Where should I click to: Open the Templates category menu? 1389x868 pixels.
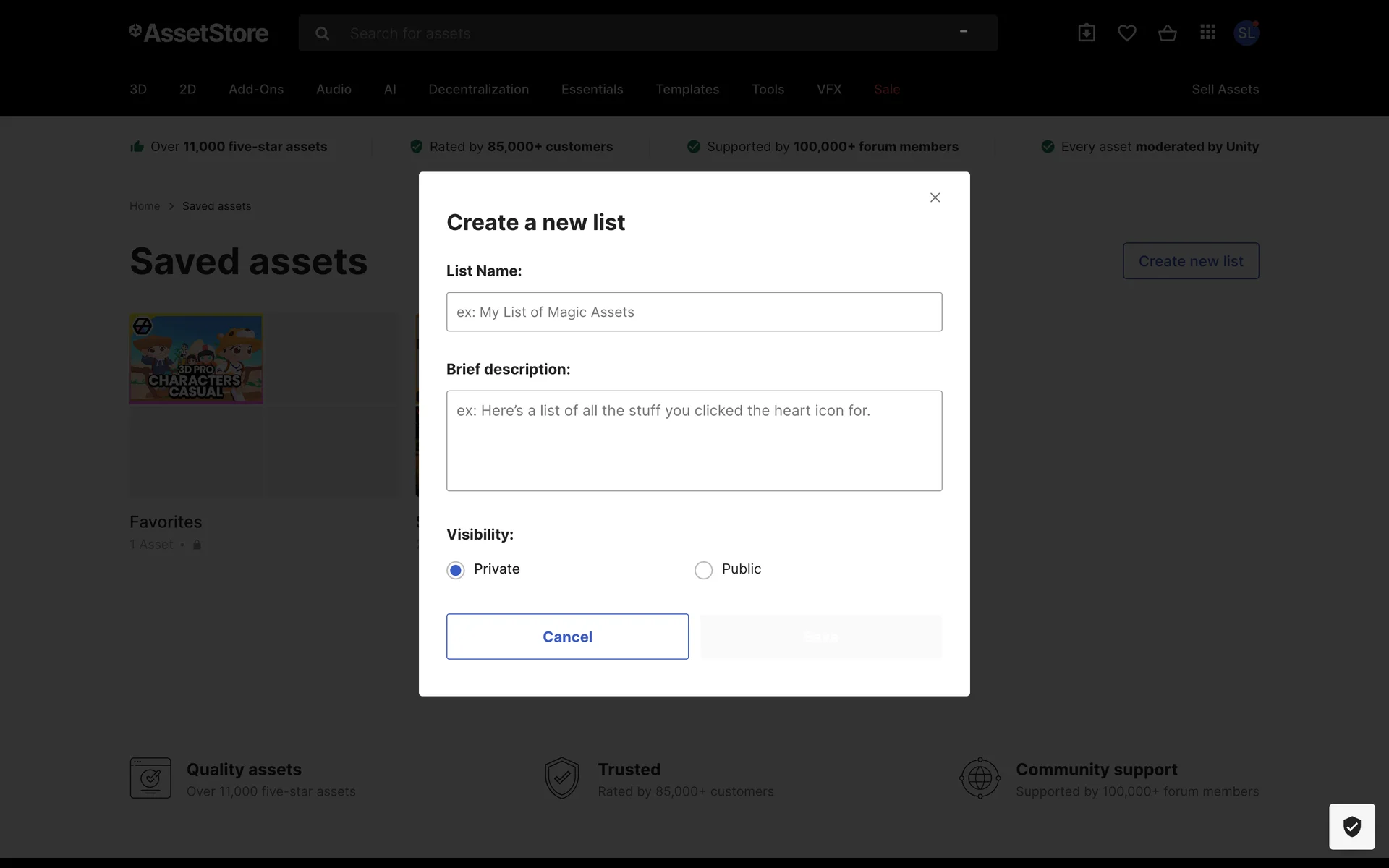click(x=687, y=89)
